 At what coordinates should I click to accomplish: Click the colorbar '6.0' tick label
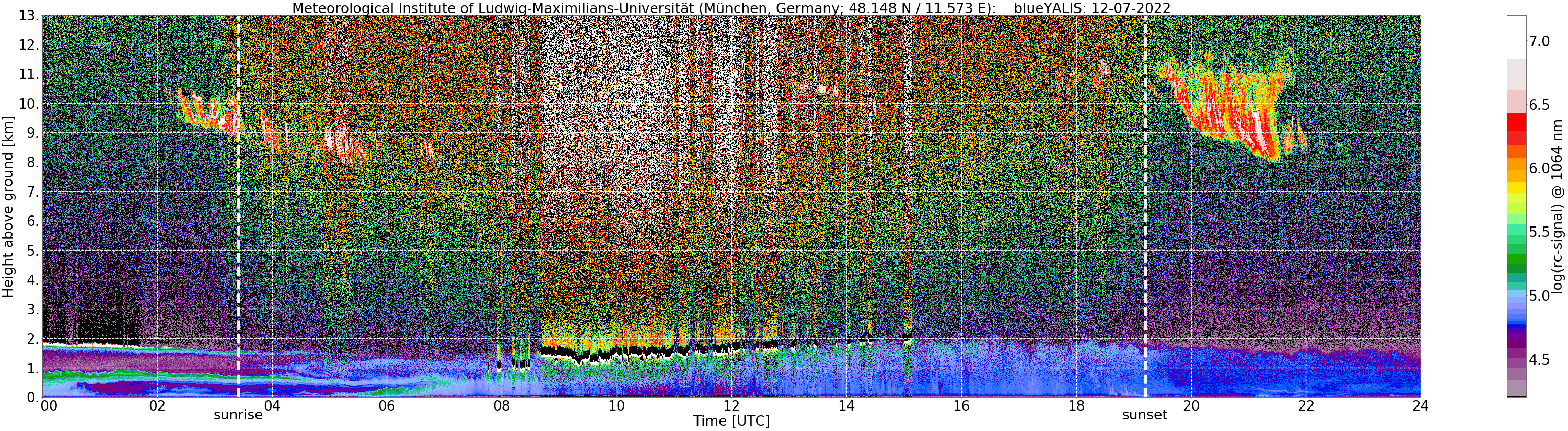[1540, 168]
